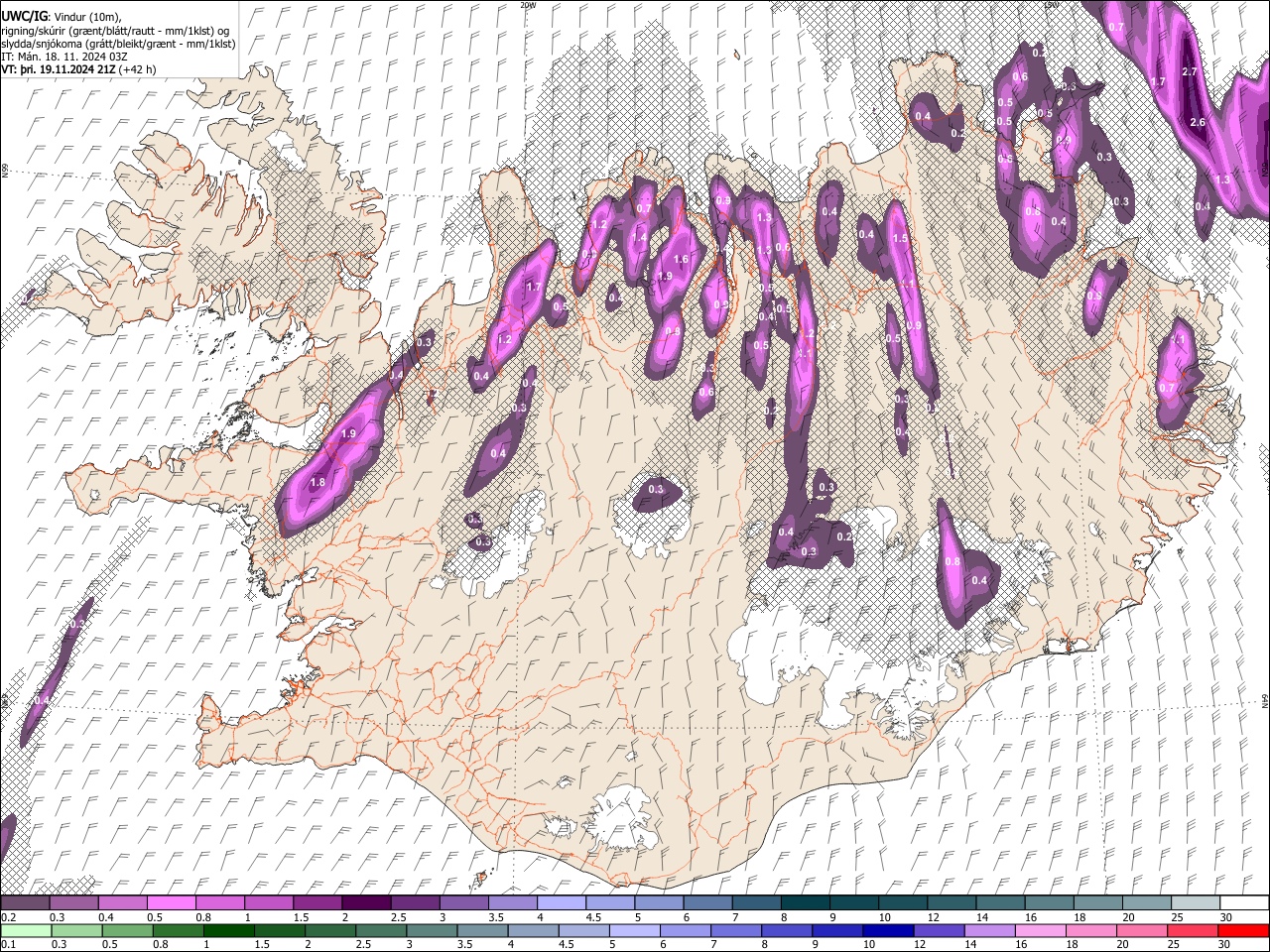Viewport: 1270px width, 952px height.
Task: Pick lower green swatch between 0.5 and 0.8
Action: (x=127, y=931)
